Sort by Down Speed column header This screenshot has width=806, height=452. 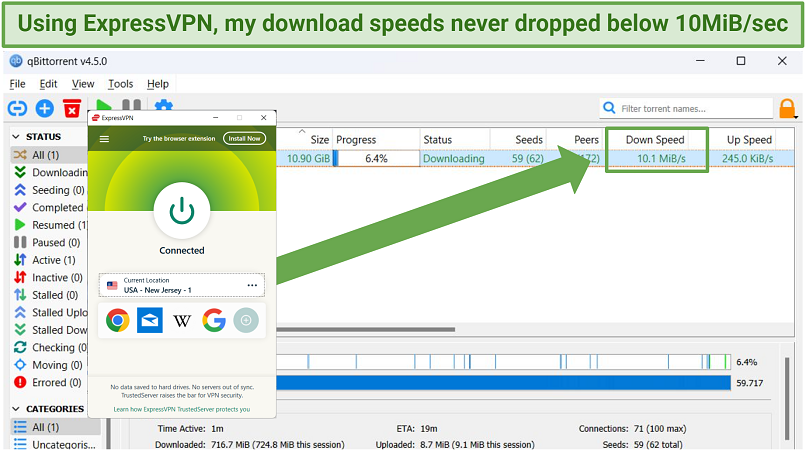[655, 139]
